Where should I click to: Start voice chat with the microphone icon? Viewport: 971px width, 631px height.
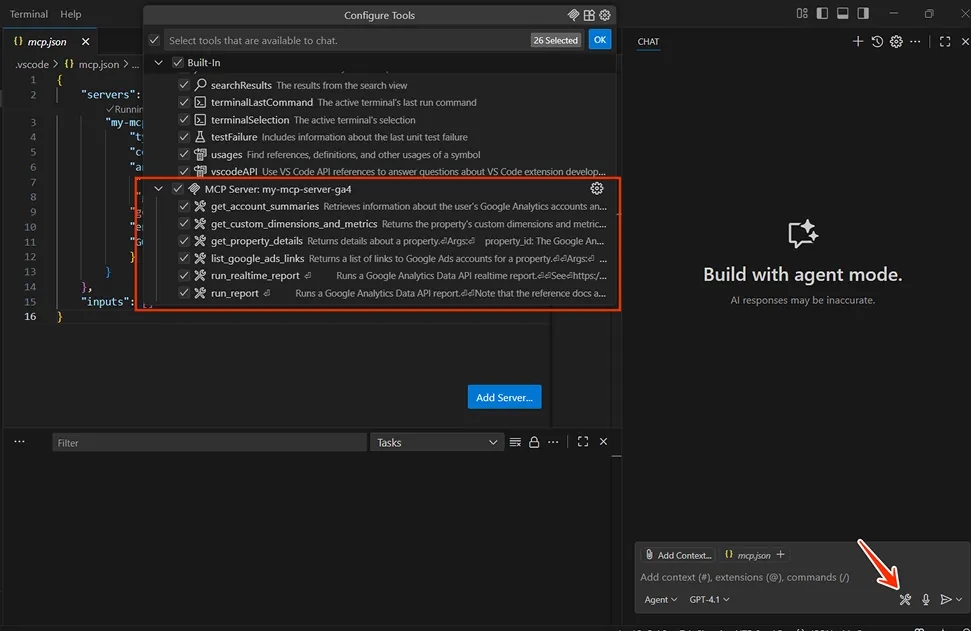point(925,599)
